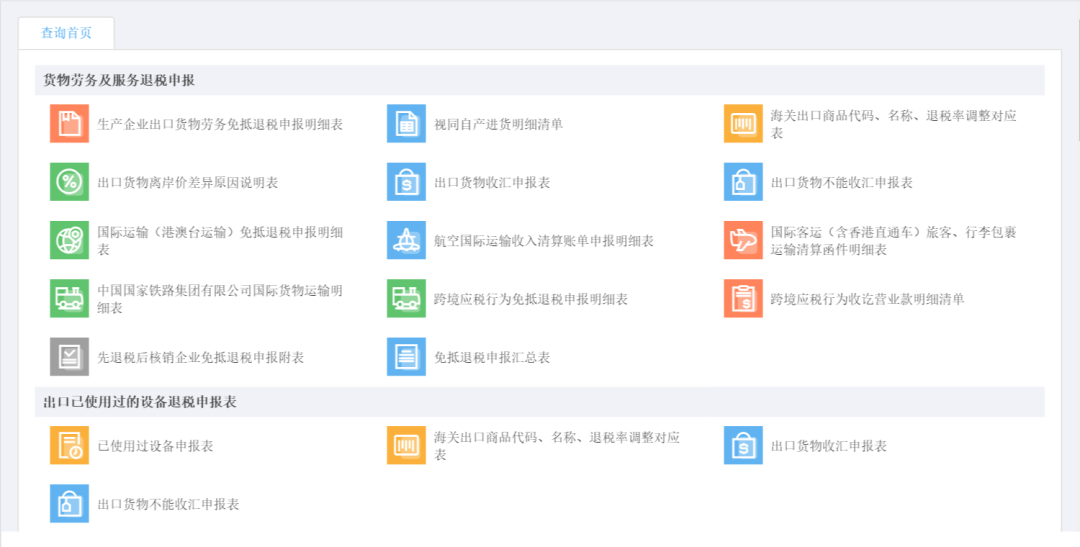
Task: Click the orange 已使用过设备申报表 icon
Action: [69, 445]
